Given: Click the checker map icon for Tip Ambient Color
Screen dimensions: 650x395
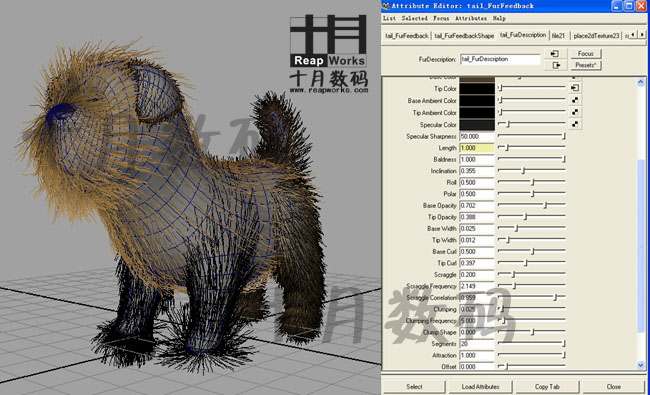Looking at the screenshot, I should 575,112.
